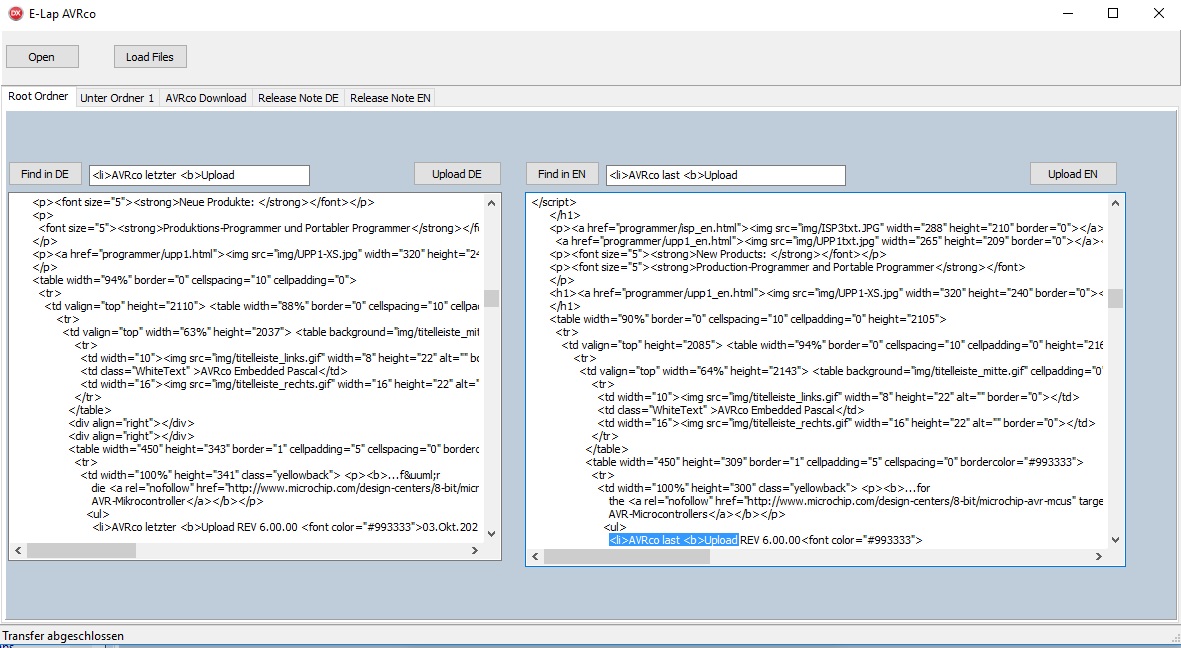Click the DE line 'AVR-Mikrocontroller</a></b></p>'

pos(178,501)
